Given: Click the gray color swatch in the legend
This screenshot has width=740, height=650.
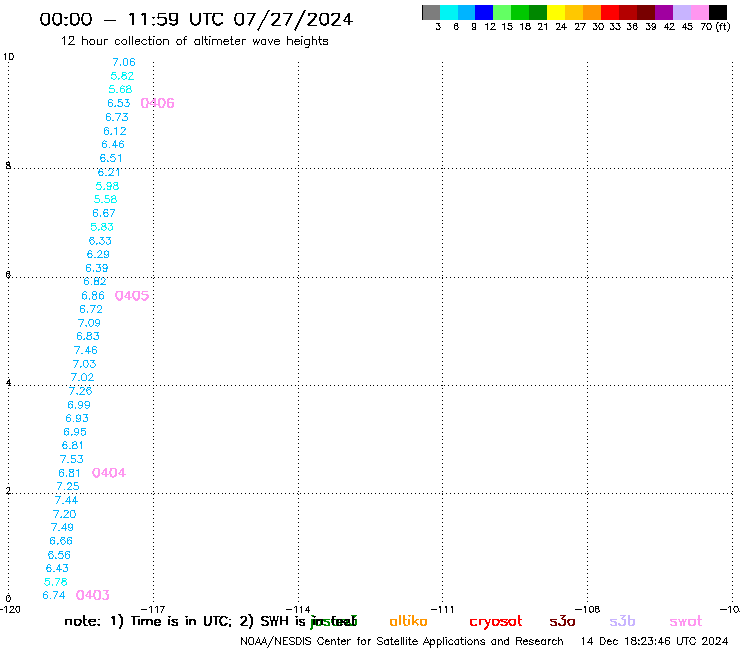Looking at the screenshot, I should click(x=431, y=12).
